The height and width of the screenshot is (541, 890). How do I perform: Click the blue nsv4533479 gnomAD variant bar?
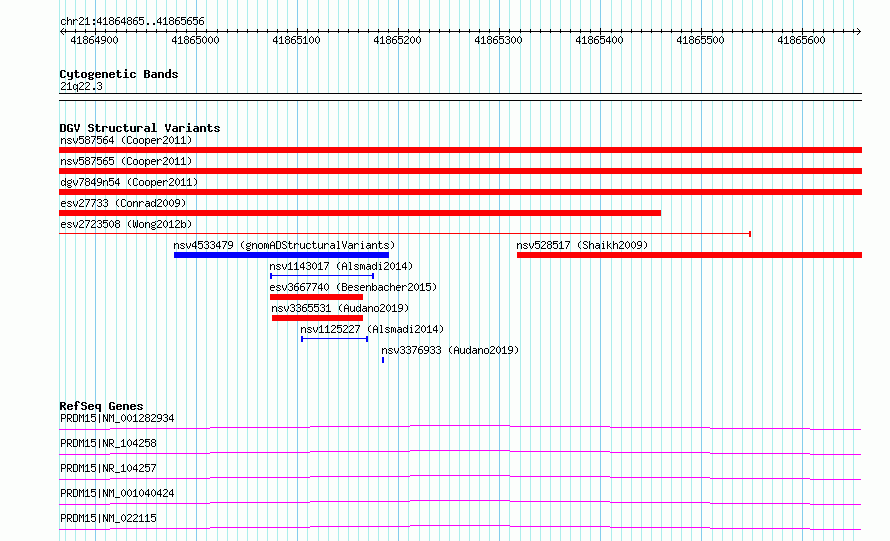[x=281, y=255]
